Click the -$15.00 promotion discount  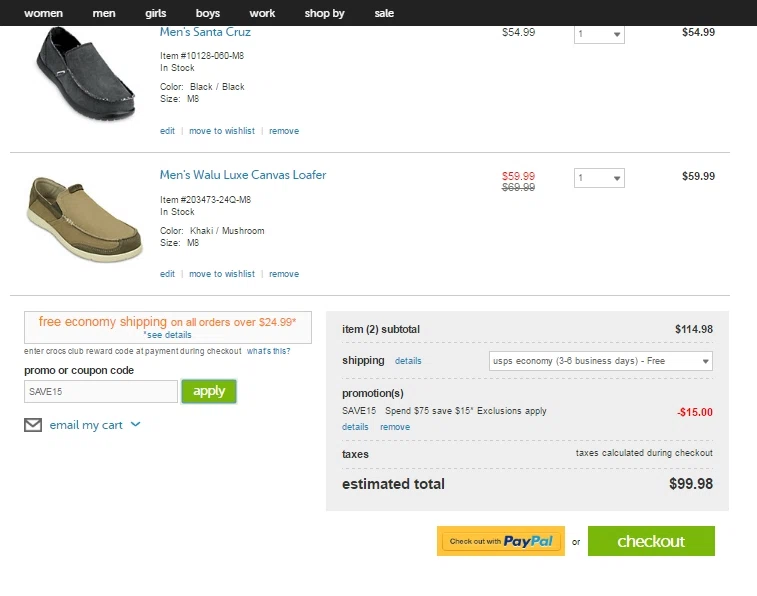695,412
